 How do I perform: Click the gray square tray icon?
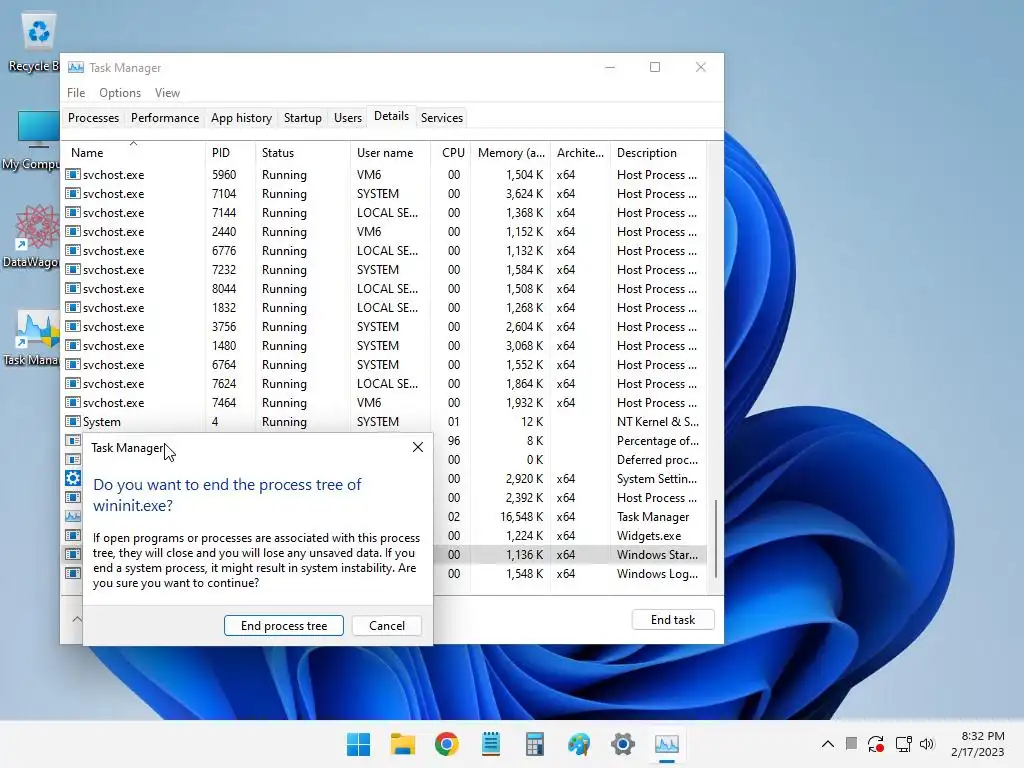coord(851,743)
